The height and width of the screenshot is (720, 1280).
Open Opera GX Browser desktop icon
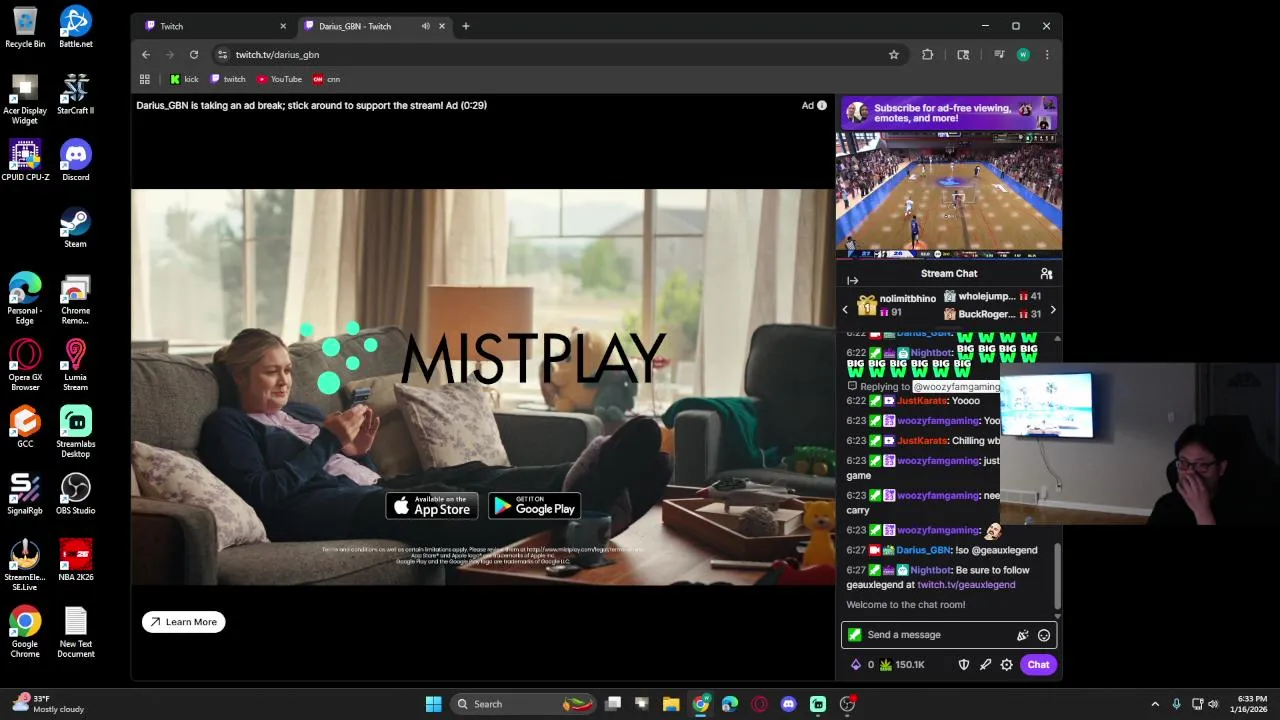coord(25,366)
